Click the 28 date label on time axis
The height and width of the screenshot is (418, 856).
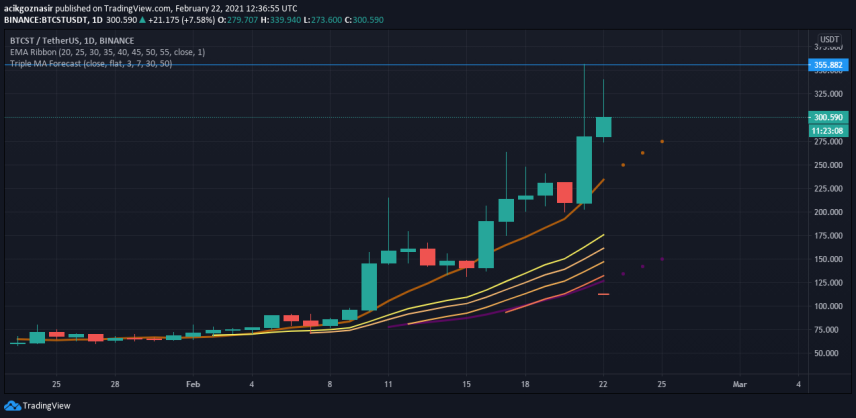(115, 384)
